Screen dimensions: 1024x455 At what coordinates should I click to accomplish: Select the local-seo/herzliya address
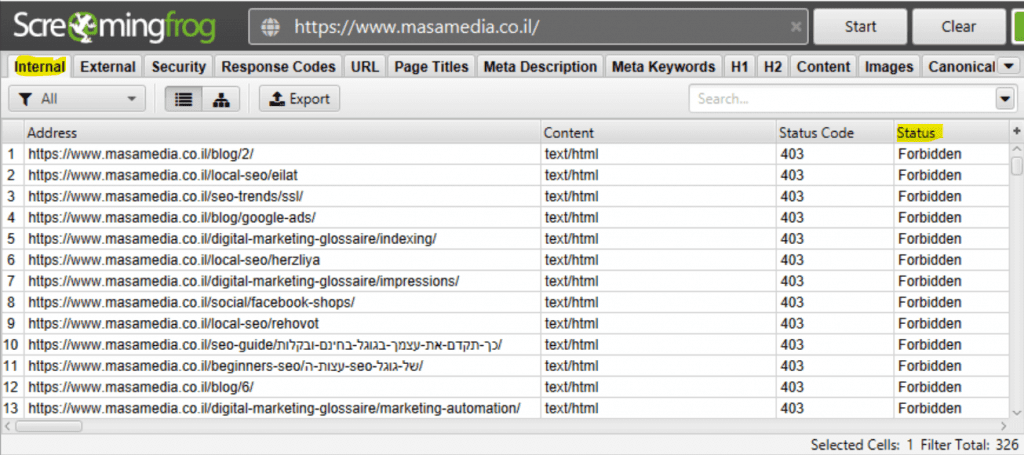click(x=283, y=260)
